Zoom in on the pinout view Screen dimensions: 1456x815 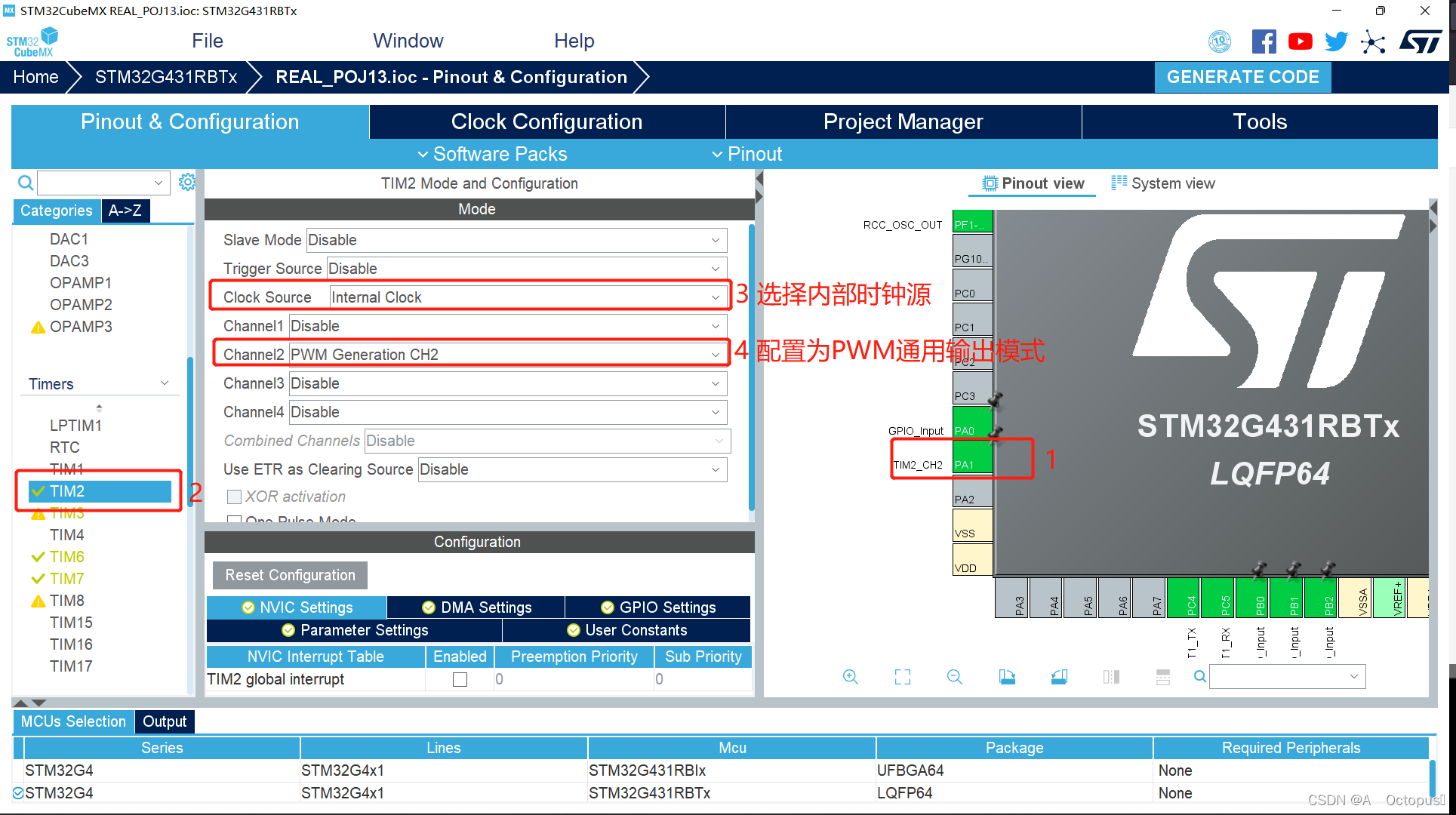(850, 677)
